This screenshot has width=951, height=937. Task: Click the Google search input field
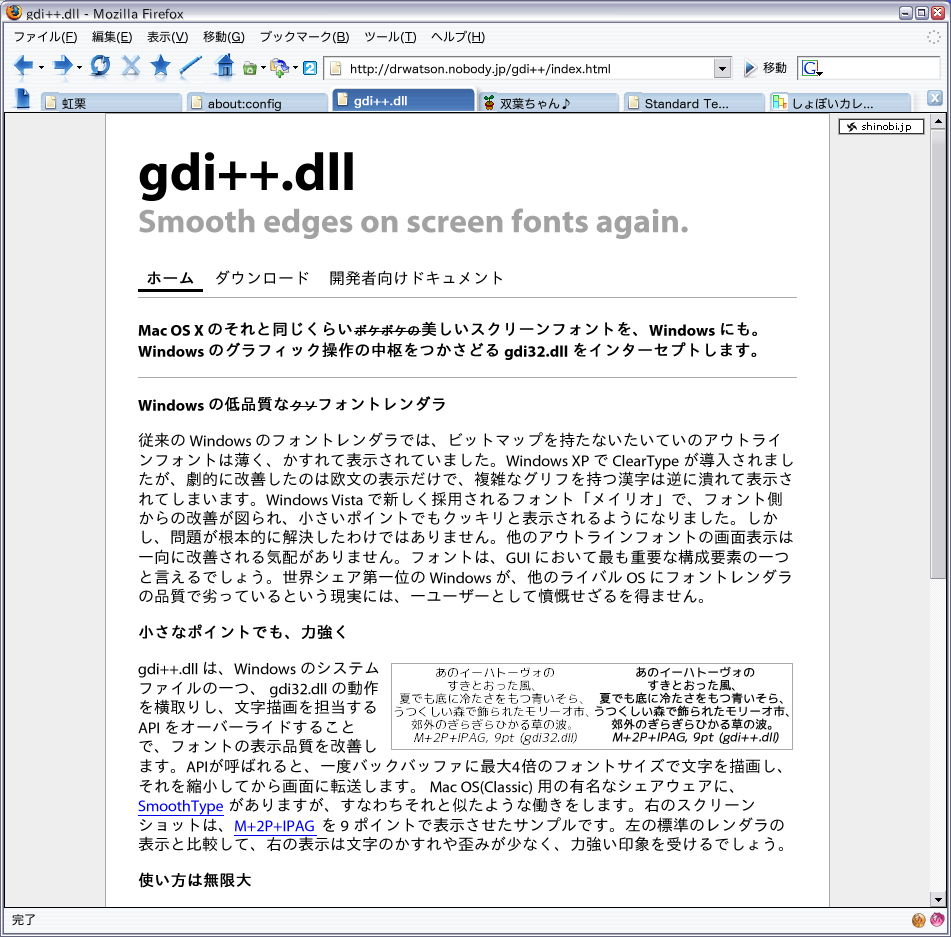(x=881, y=69)
